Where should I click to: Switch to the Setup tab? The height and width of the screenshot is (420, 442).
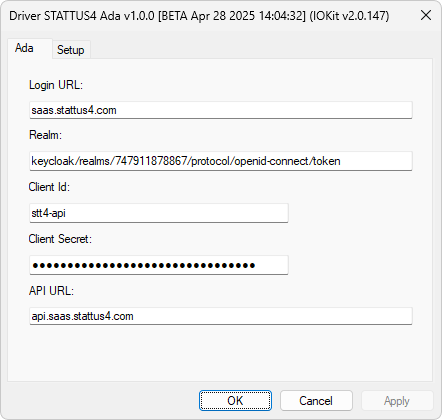pyautogui.click(x=71, y=50)
